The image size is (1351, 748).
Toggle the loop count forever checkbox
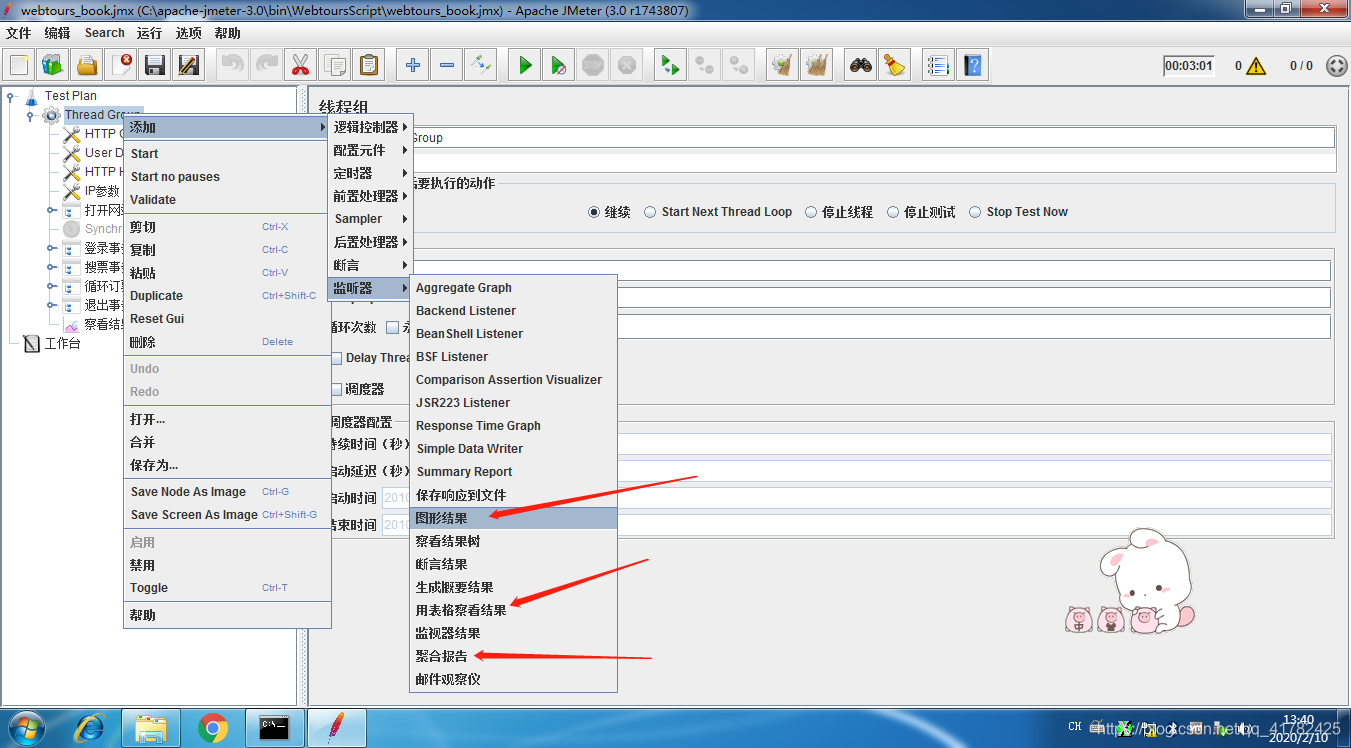coord(392,327)
